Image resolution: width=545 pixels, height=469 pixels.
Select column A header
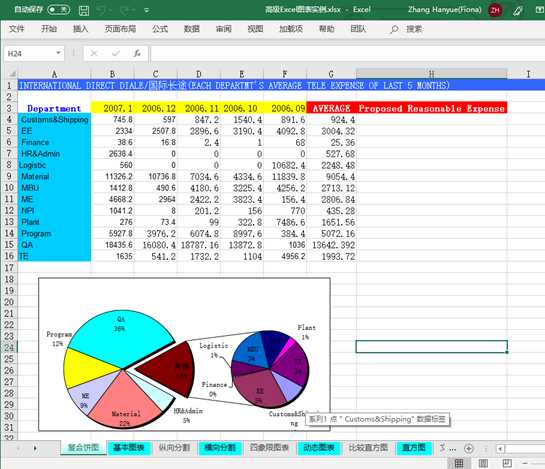54,74
